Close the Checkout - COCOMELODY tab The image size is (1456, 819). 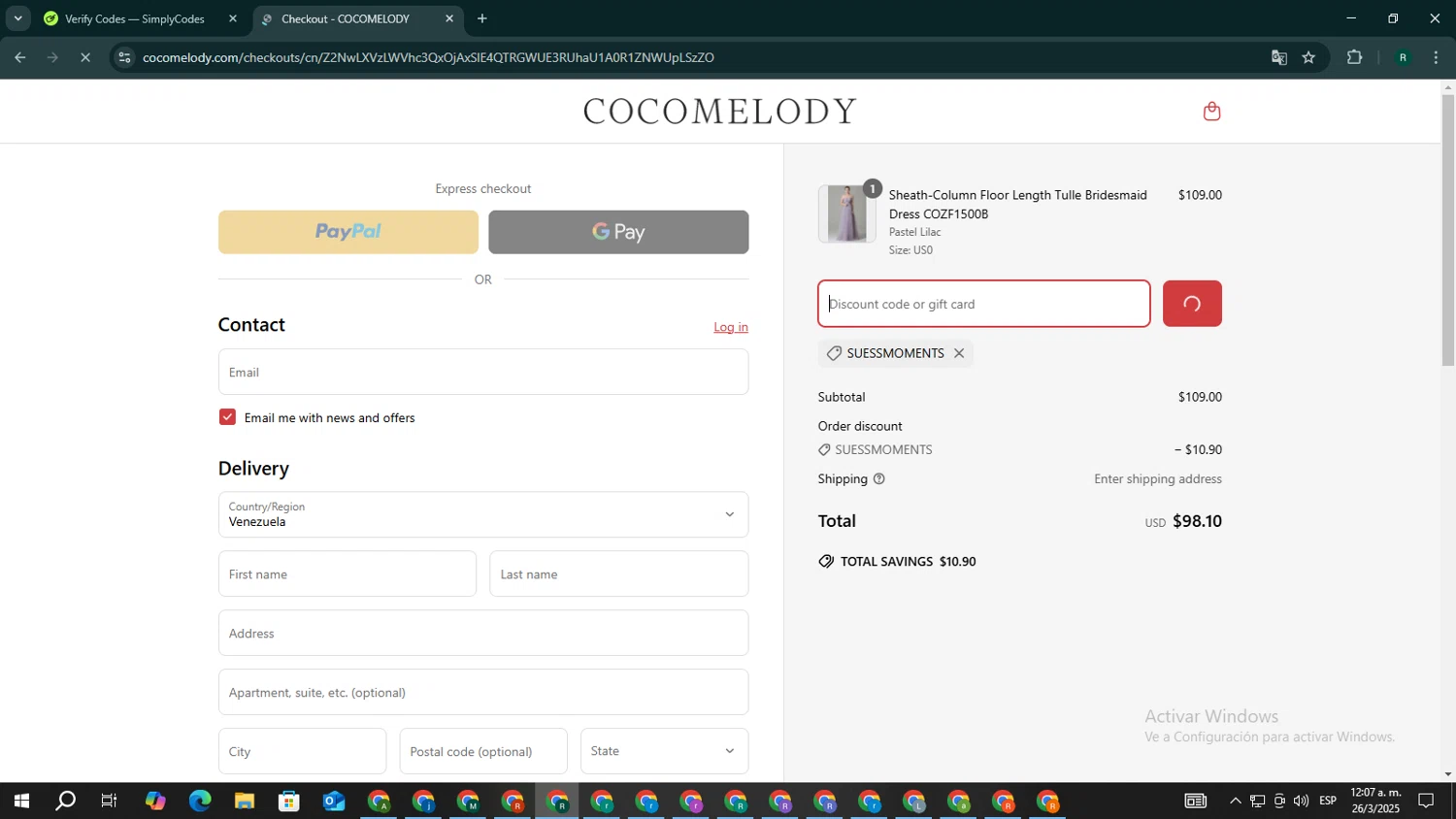click(x=449, y=18)
